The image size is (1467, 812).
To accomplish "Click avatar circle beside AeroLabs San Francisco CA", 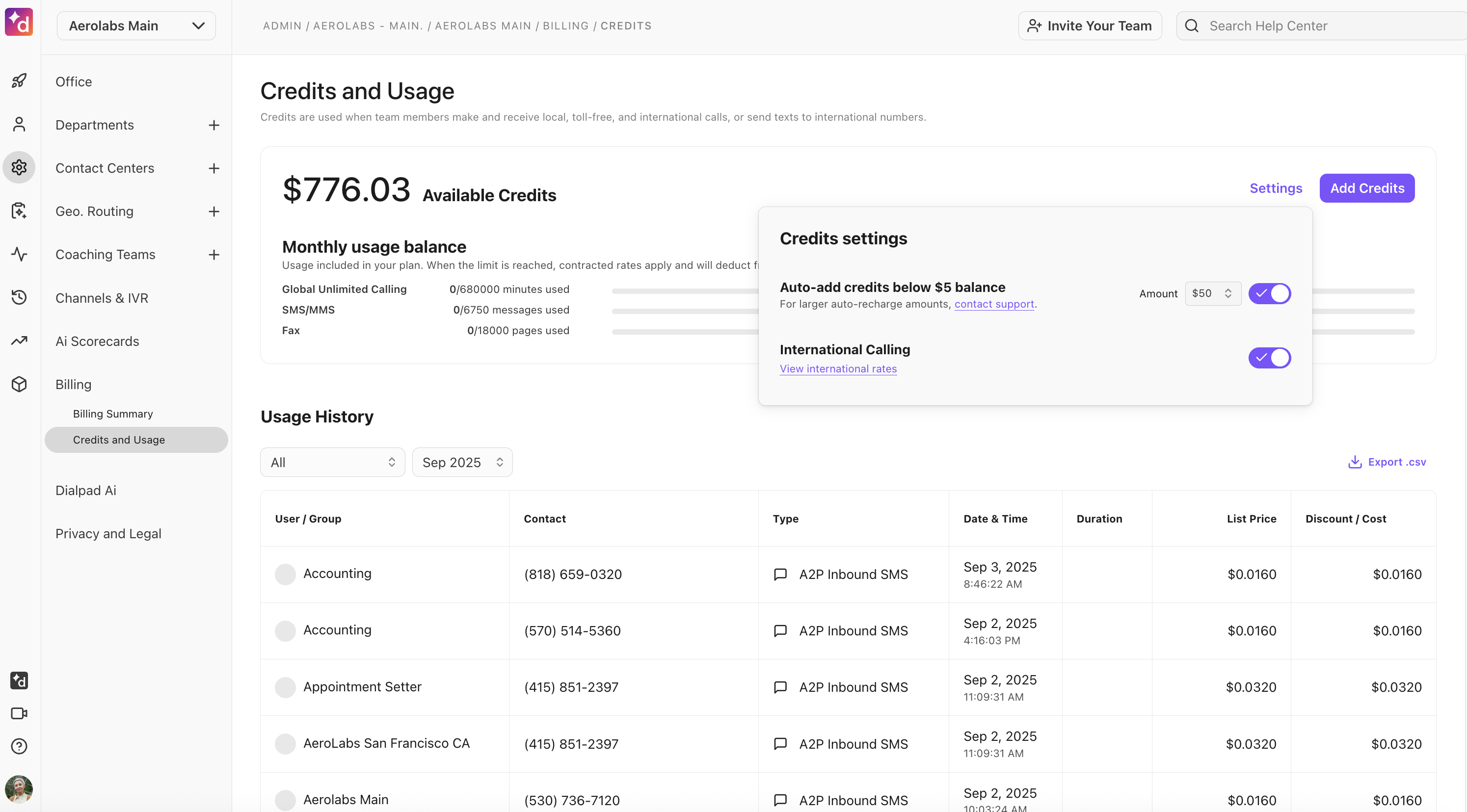I will (x=285, y=744).
